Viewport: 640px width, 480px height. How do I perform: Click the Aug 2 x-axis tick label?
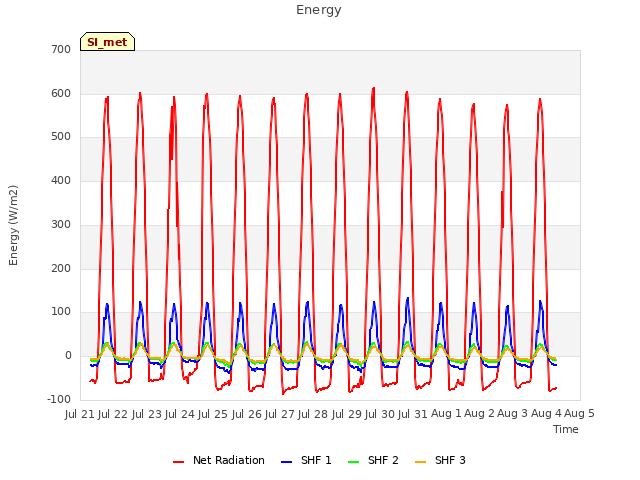pos(480,414)
